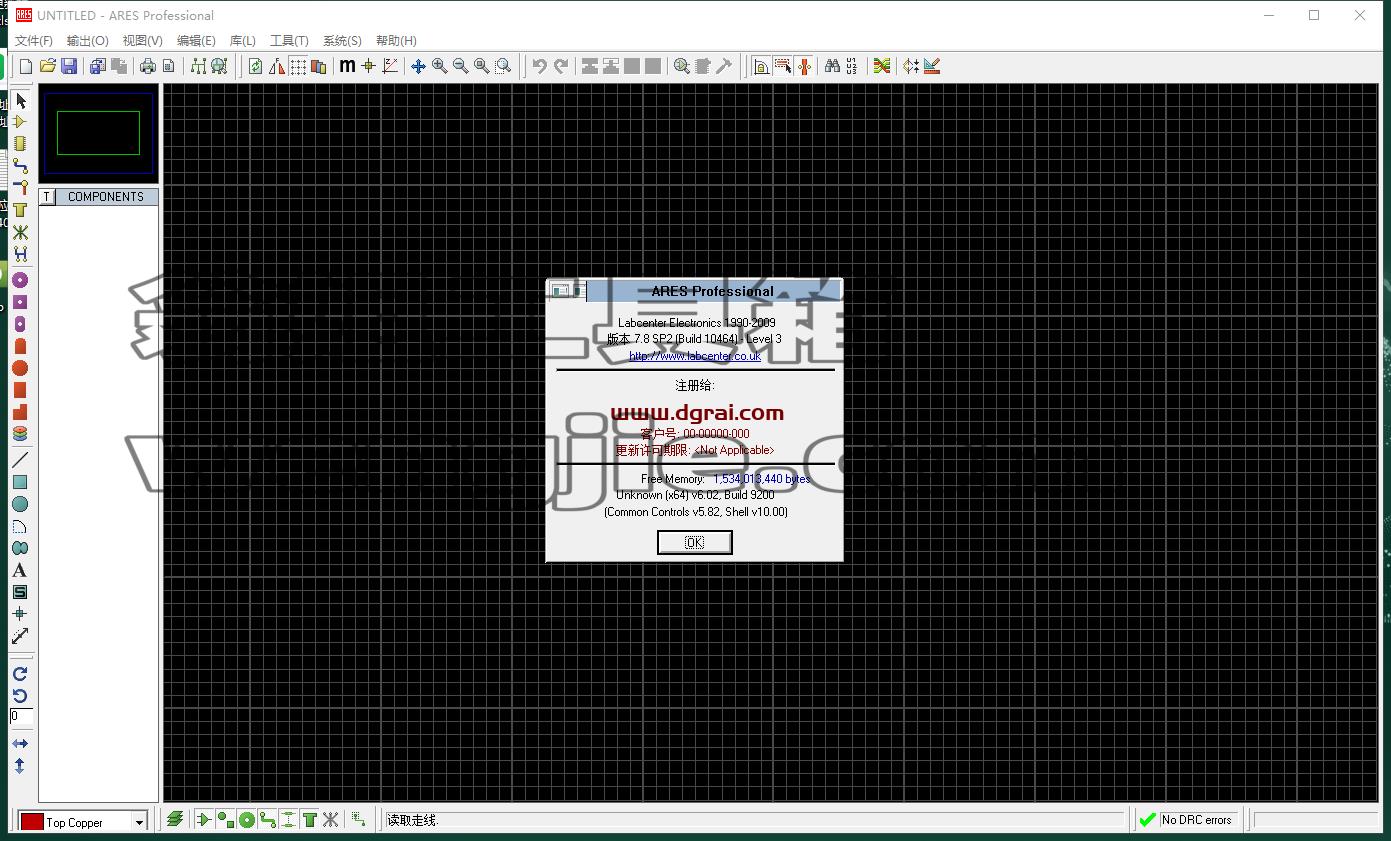Select the round through-hole pad tool
The width and height of the screenshot is (1391, 841).
(20, 280)
